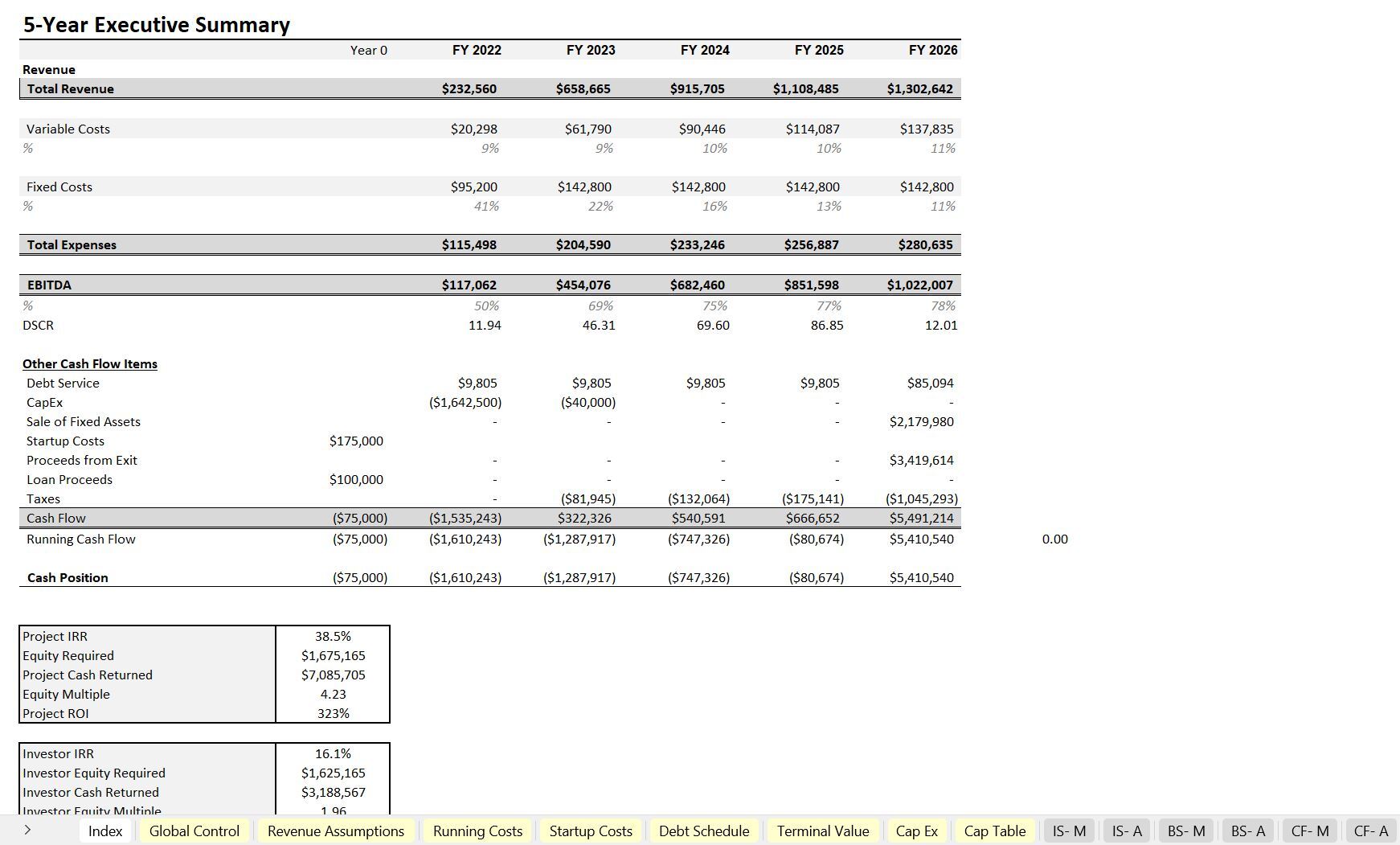Click the Cash Position label

coord(68,577)
